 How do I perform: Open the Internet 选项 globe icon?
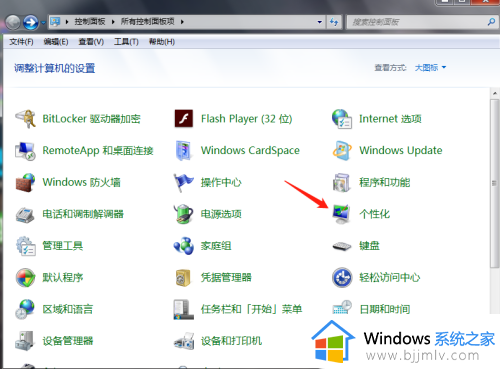point(342,119)
